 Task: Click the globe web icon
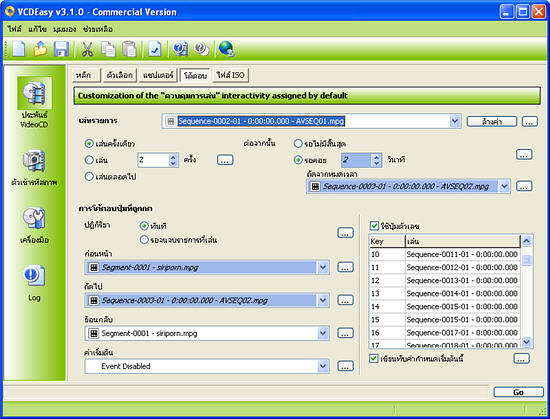point(226,49)
